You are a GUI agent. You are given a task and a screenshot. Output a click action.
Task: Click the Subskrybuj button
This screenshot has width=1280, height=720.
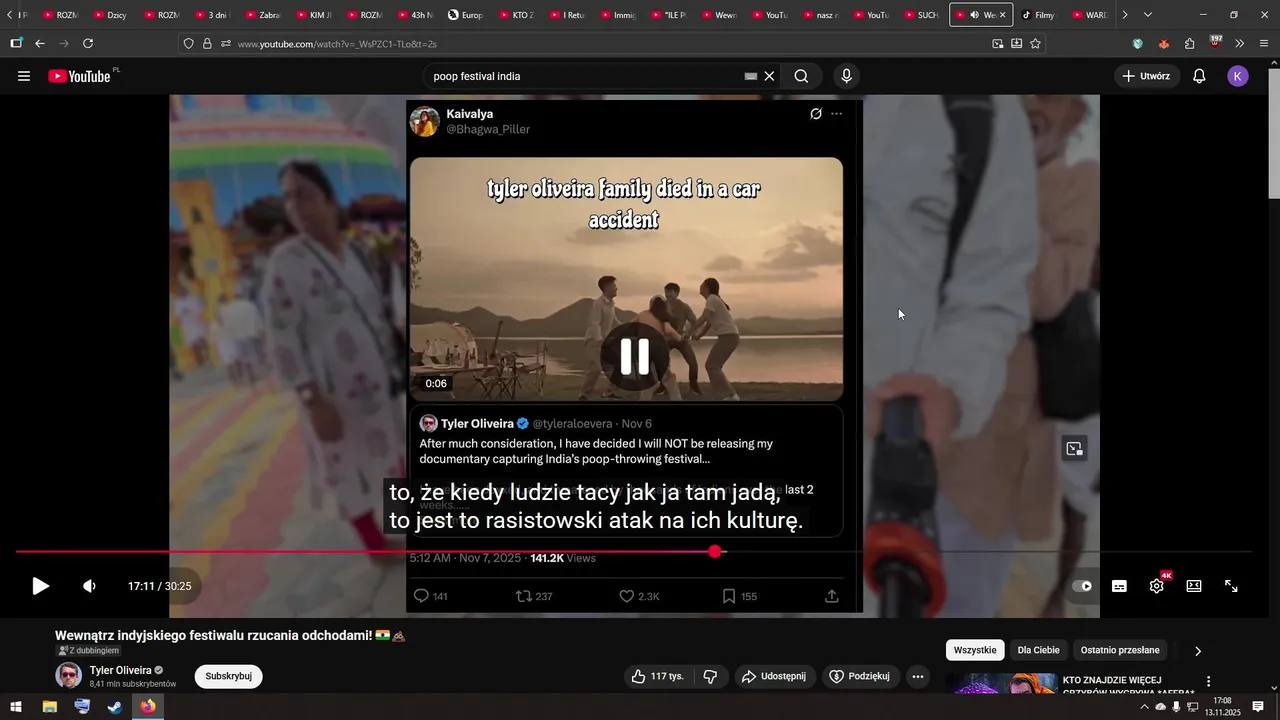(x=228, y=676)
